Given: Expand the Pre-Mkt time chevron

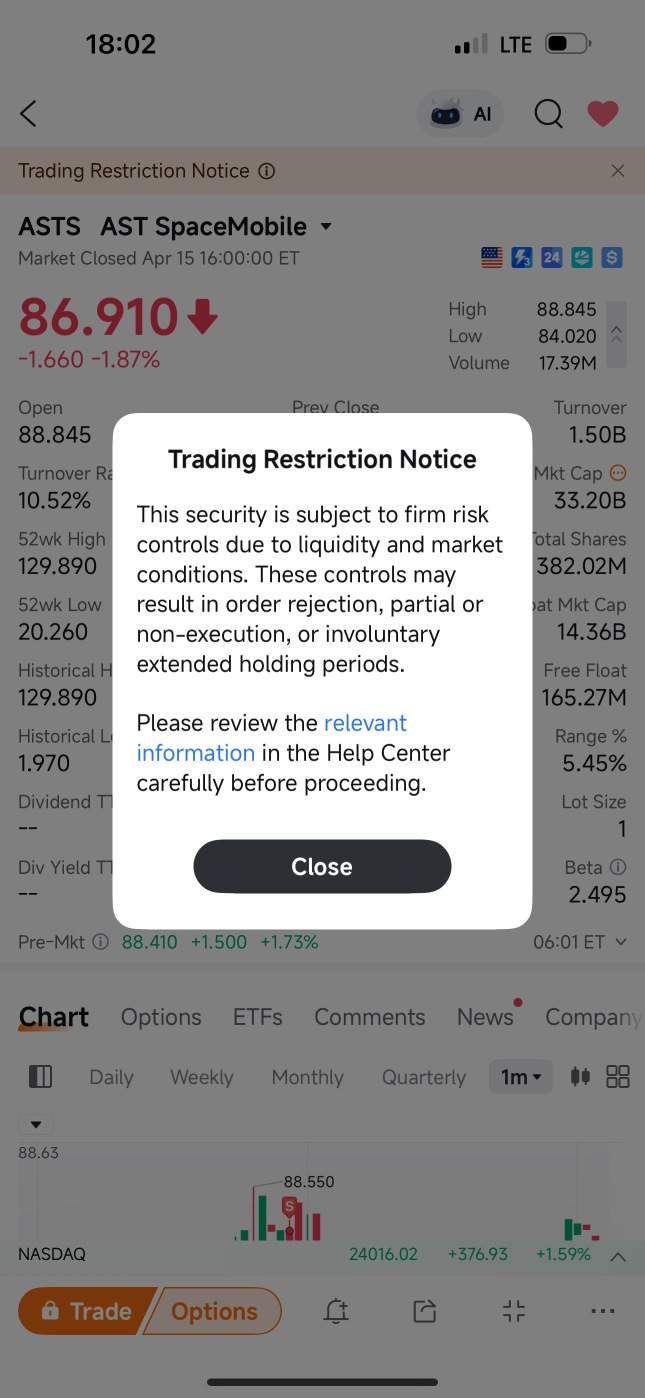Looking at the screenshot, I should click(621, 942).
